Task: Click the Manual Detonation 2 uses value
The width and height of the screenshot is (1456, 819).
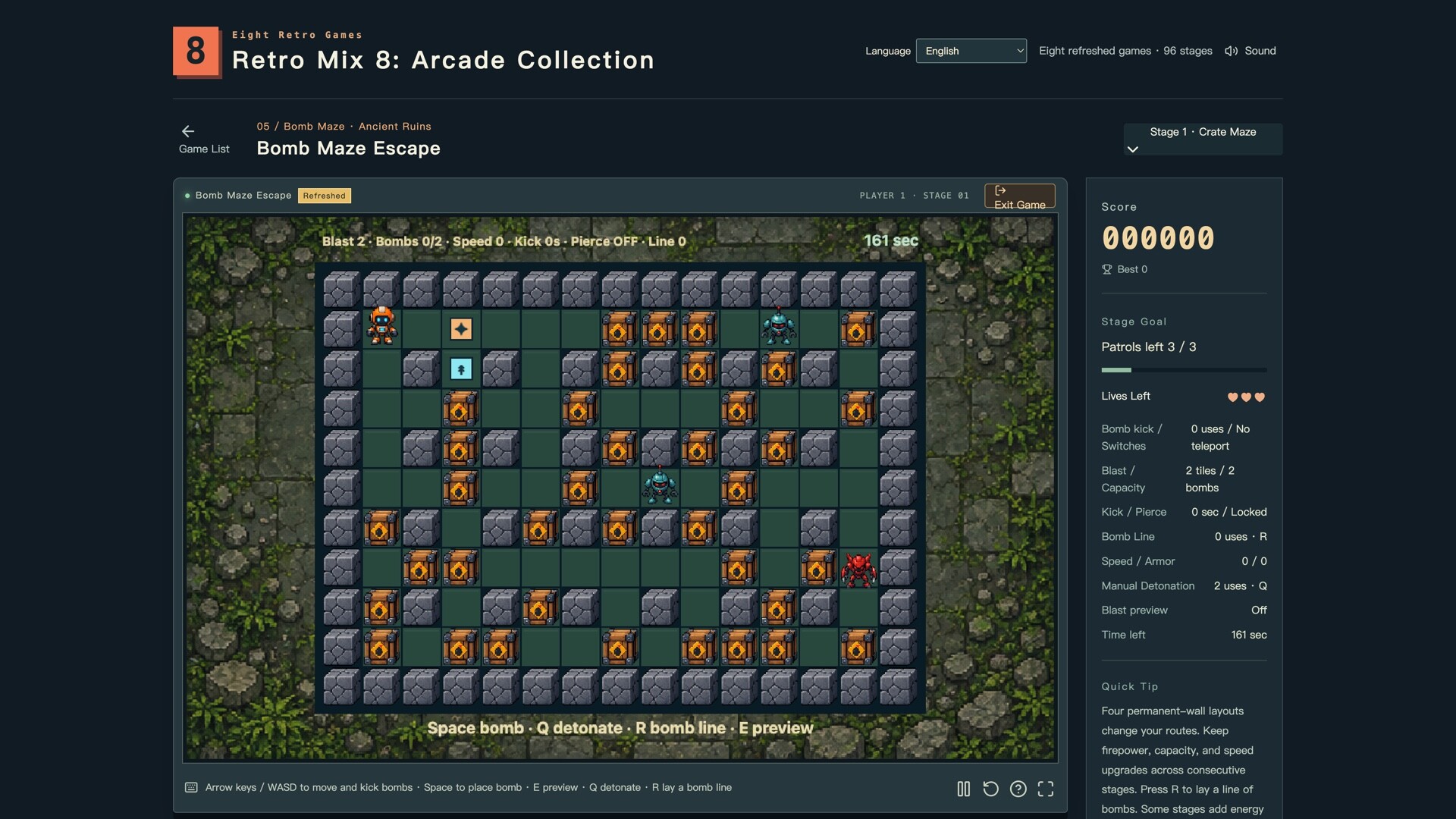Action: (1241, 586)
